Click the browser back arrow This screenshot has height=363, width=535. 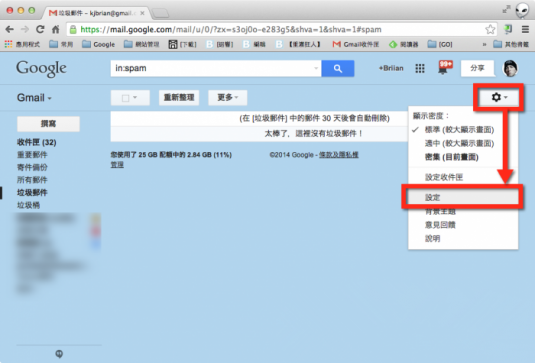10,29
